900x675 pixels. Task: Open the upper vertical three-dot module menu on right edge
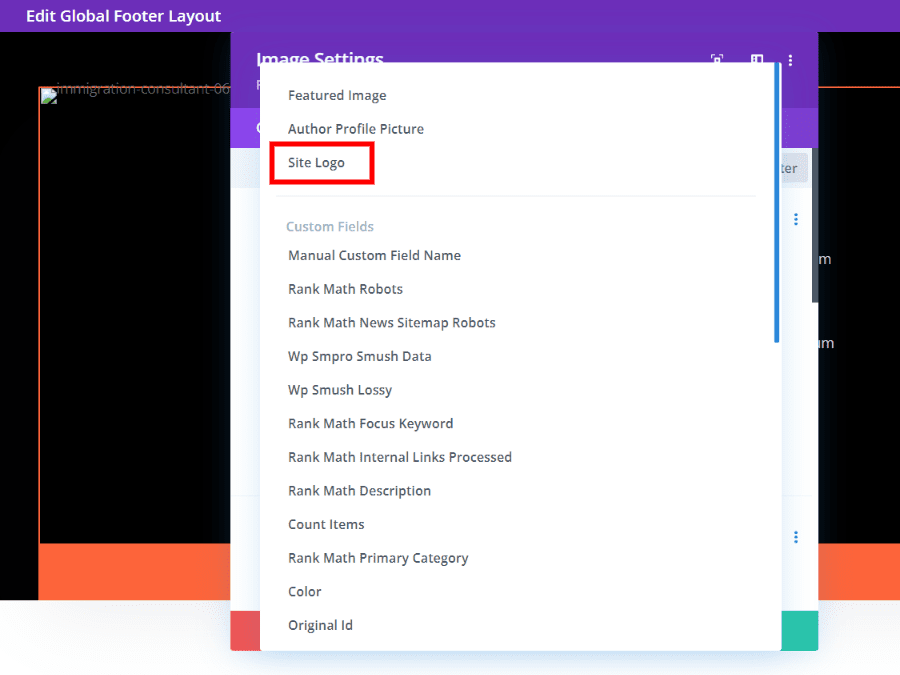(795, 219)
